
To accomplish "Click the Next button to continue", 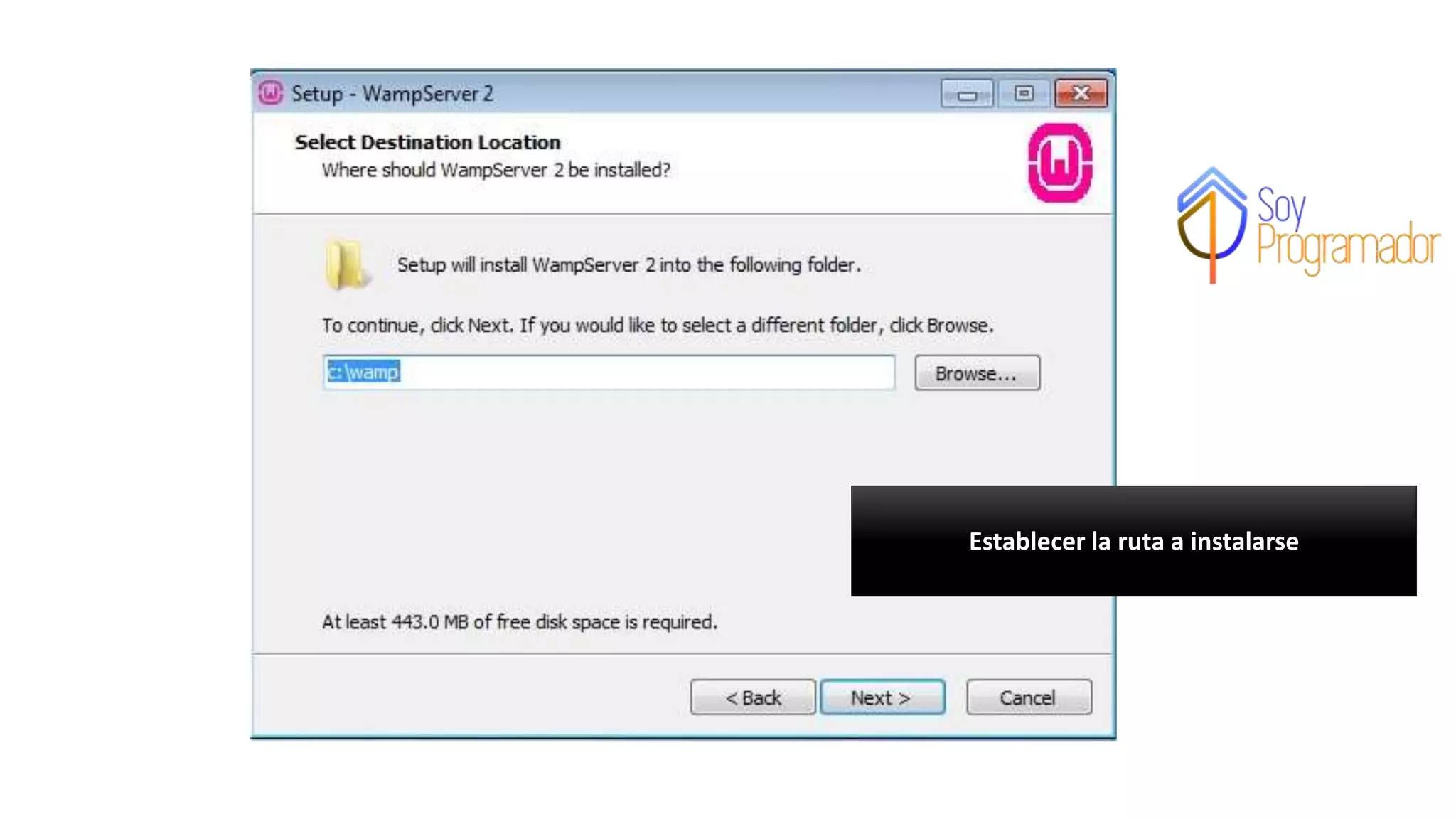I will 882,697.
